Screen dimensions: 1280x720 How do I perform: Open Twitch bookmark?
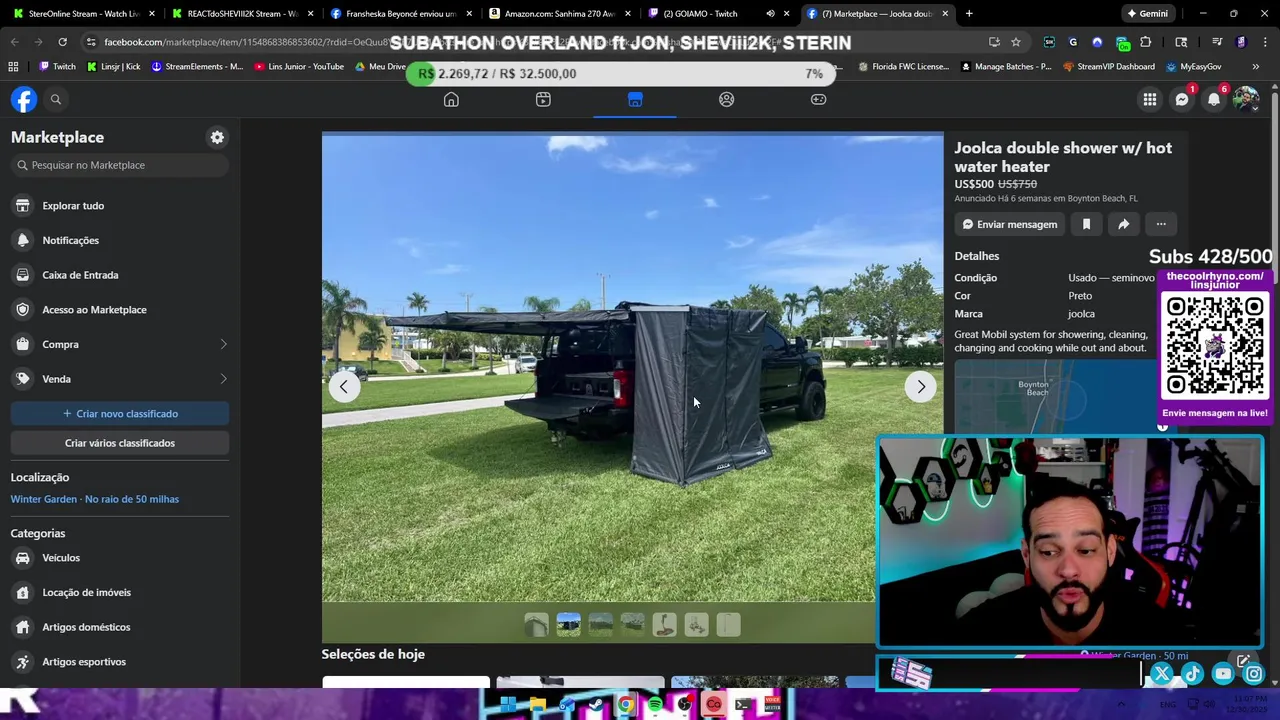(x=57, y=67)
